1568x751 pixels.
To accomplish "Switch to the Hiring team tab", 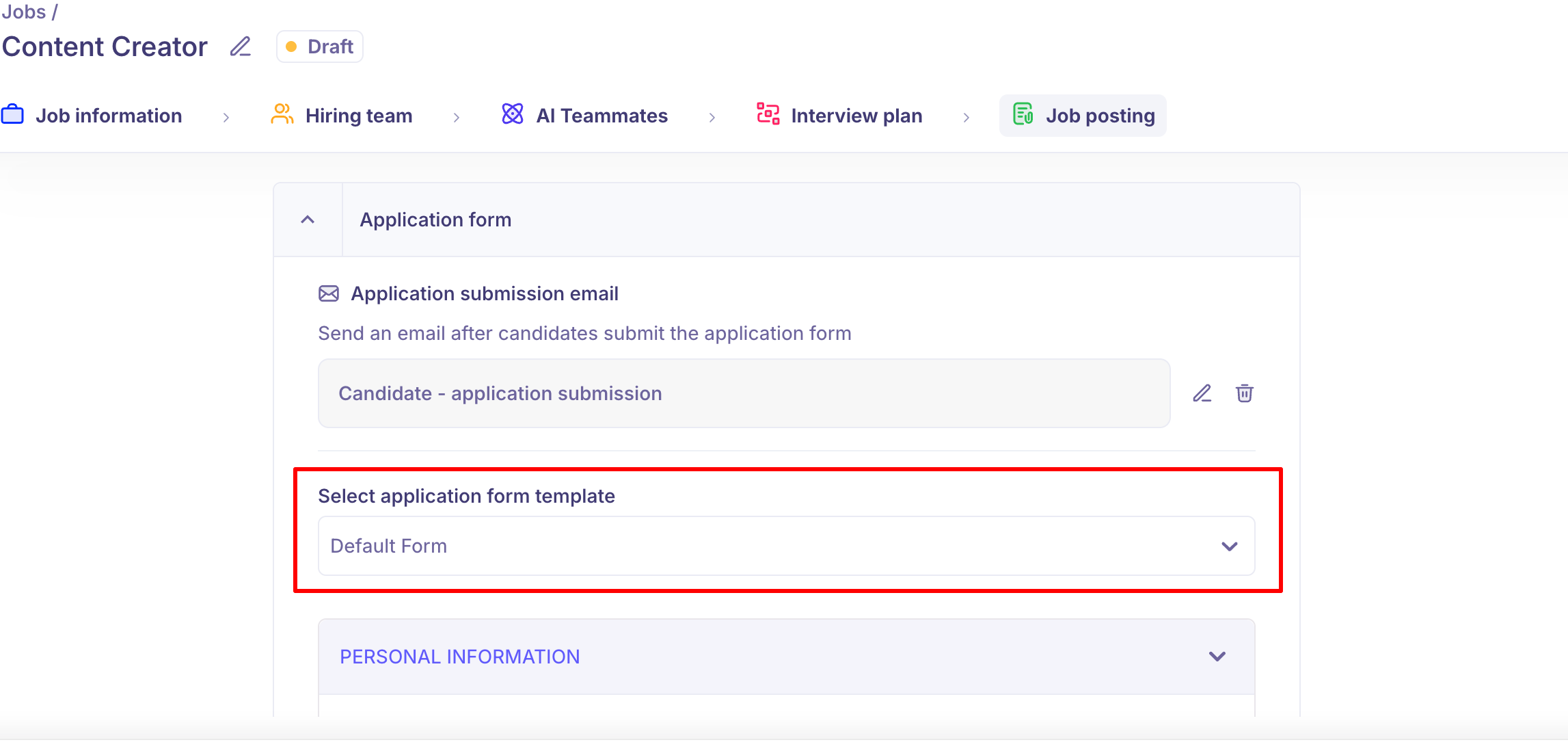I will (x=358, y=116).
